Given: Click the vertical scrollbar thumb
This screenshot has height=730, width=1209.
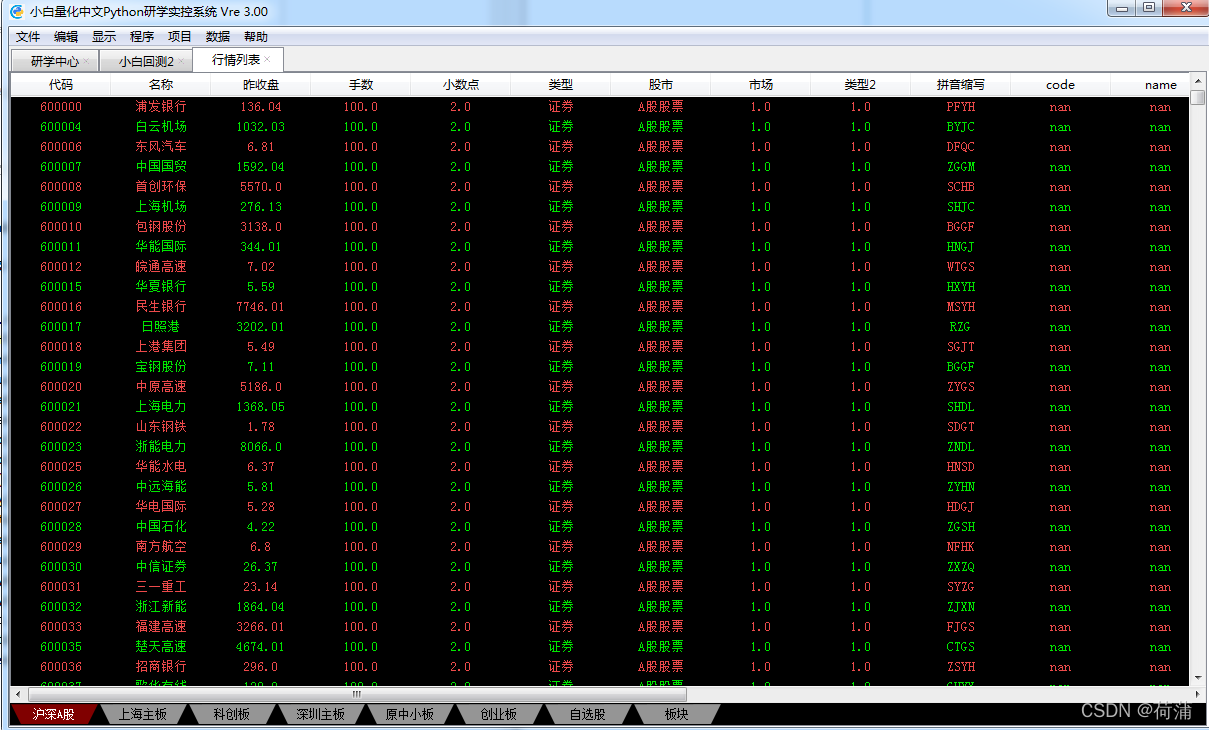Looking at the screenshot, I should [1198, 97].
